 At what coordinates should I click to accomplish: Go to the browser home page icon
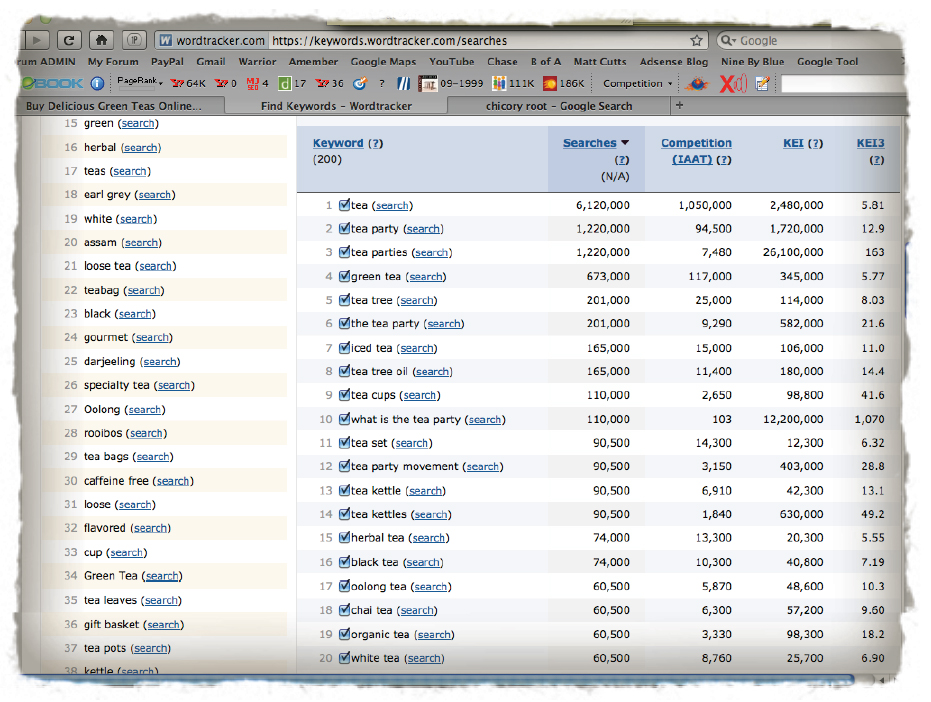click(100, 40)
